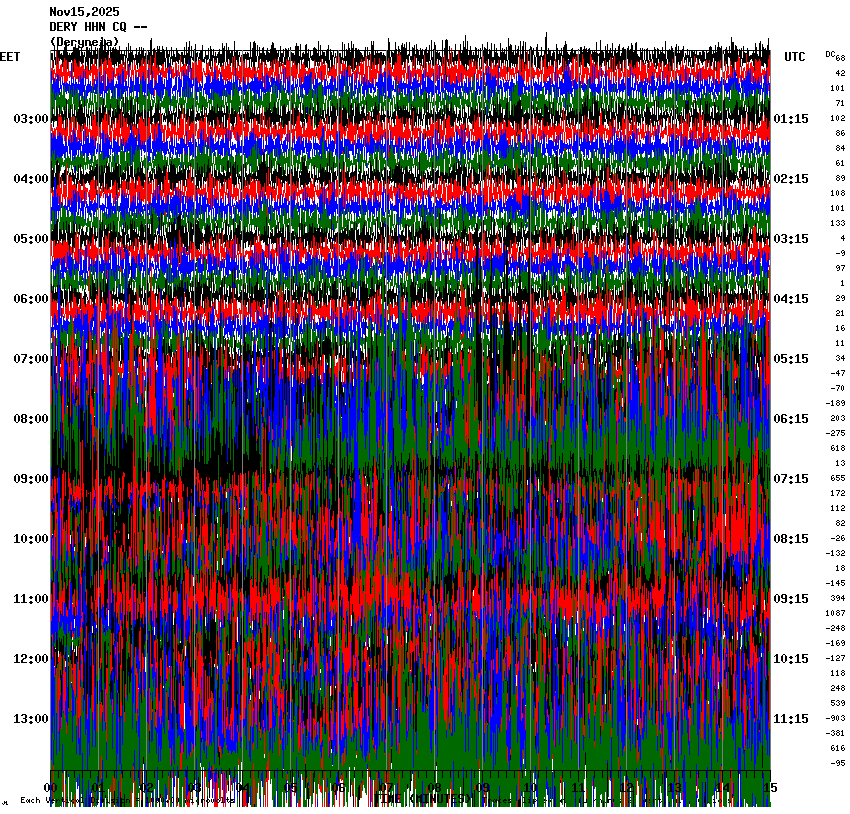Click the UTC timezone label
Viewport: 850px width, 814px height.
tap(794, 57)
